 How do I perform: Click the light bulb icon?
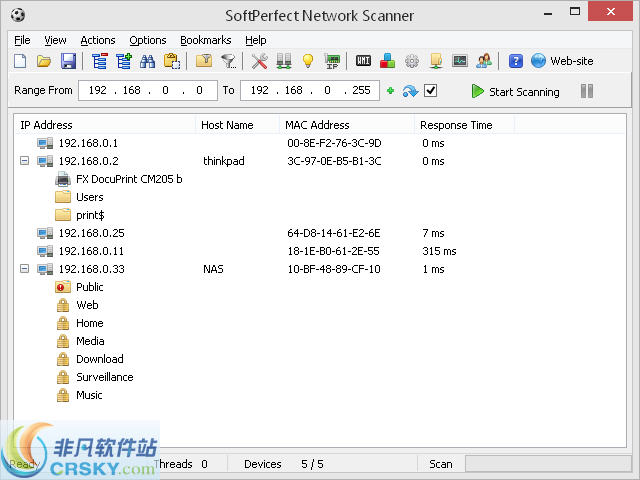click(x=308, y=61)
